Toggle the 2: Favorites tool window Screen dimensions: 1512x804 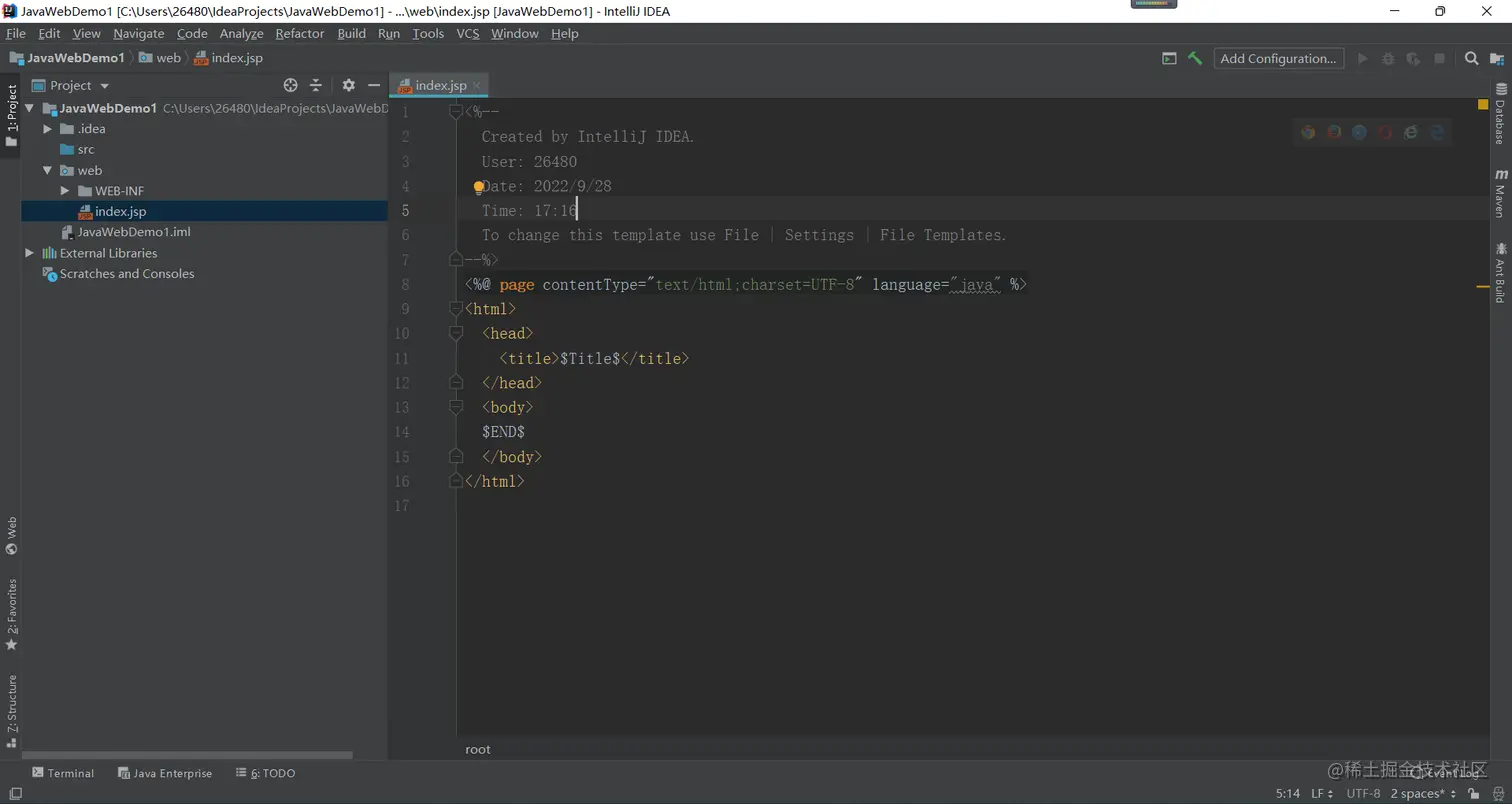click(x=11, y=614)
